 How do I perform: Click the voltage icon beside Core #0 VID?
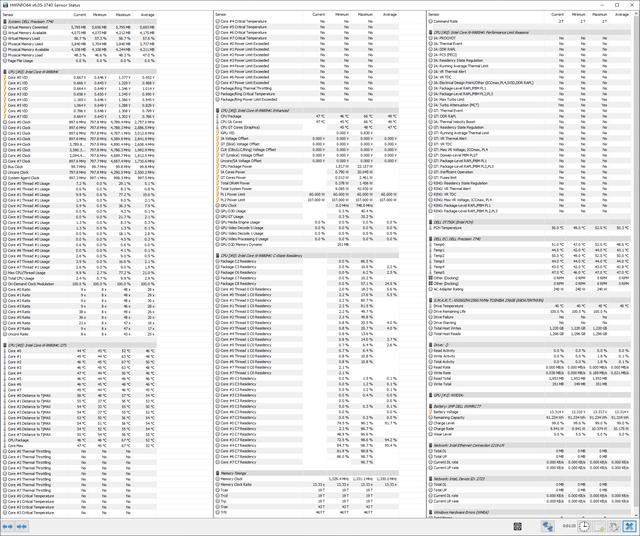(x=5, y=77)
